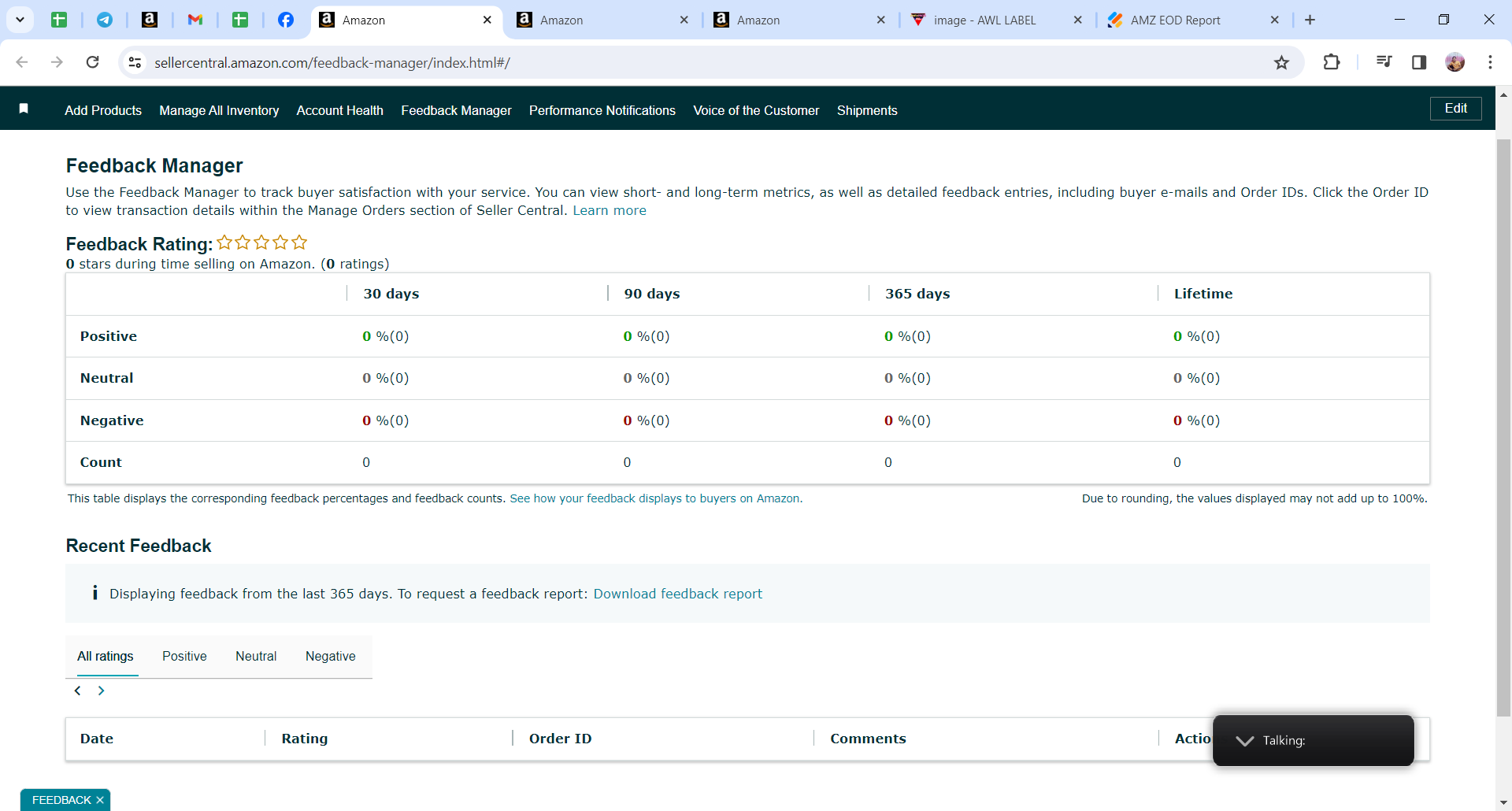The width and height of the screenshot is (1512, 811).
Task: Open the Chrome profile avatar
Action: click(x=1455, y=62)
